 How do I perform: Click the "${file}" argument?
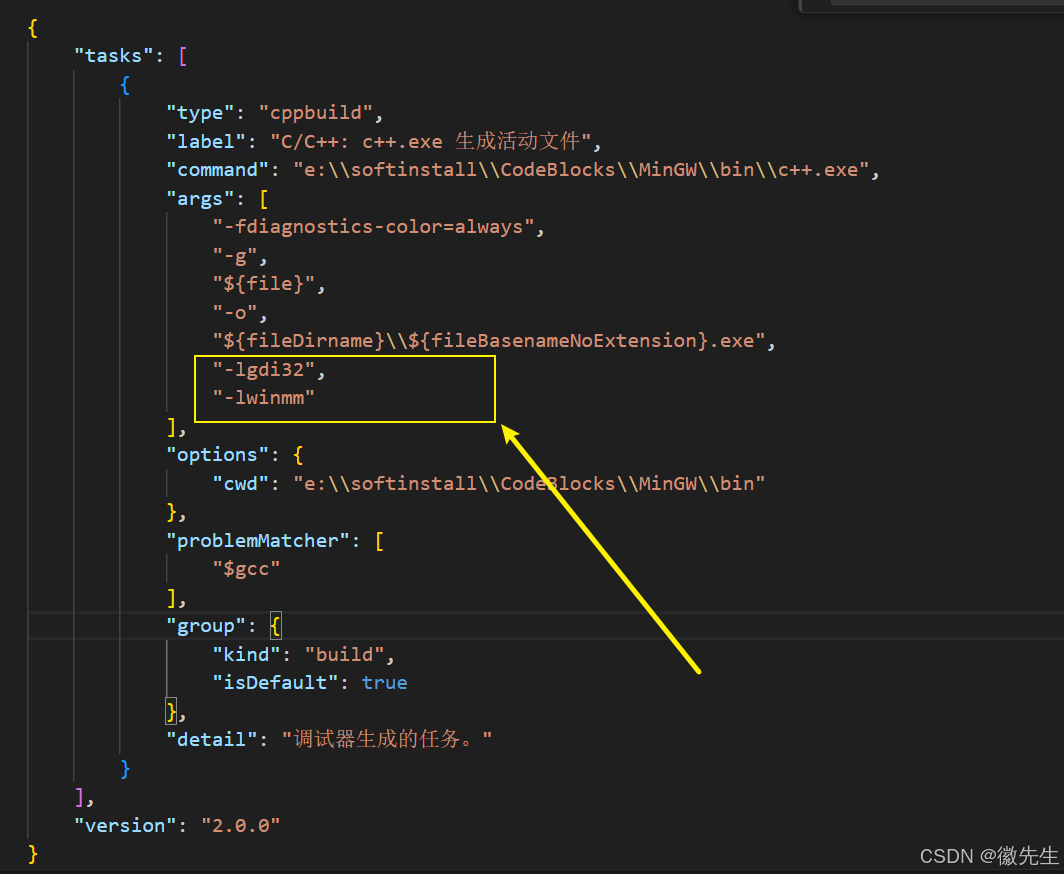[264, 284]
